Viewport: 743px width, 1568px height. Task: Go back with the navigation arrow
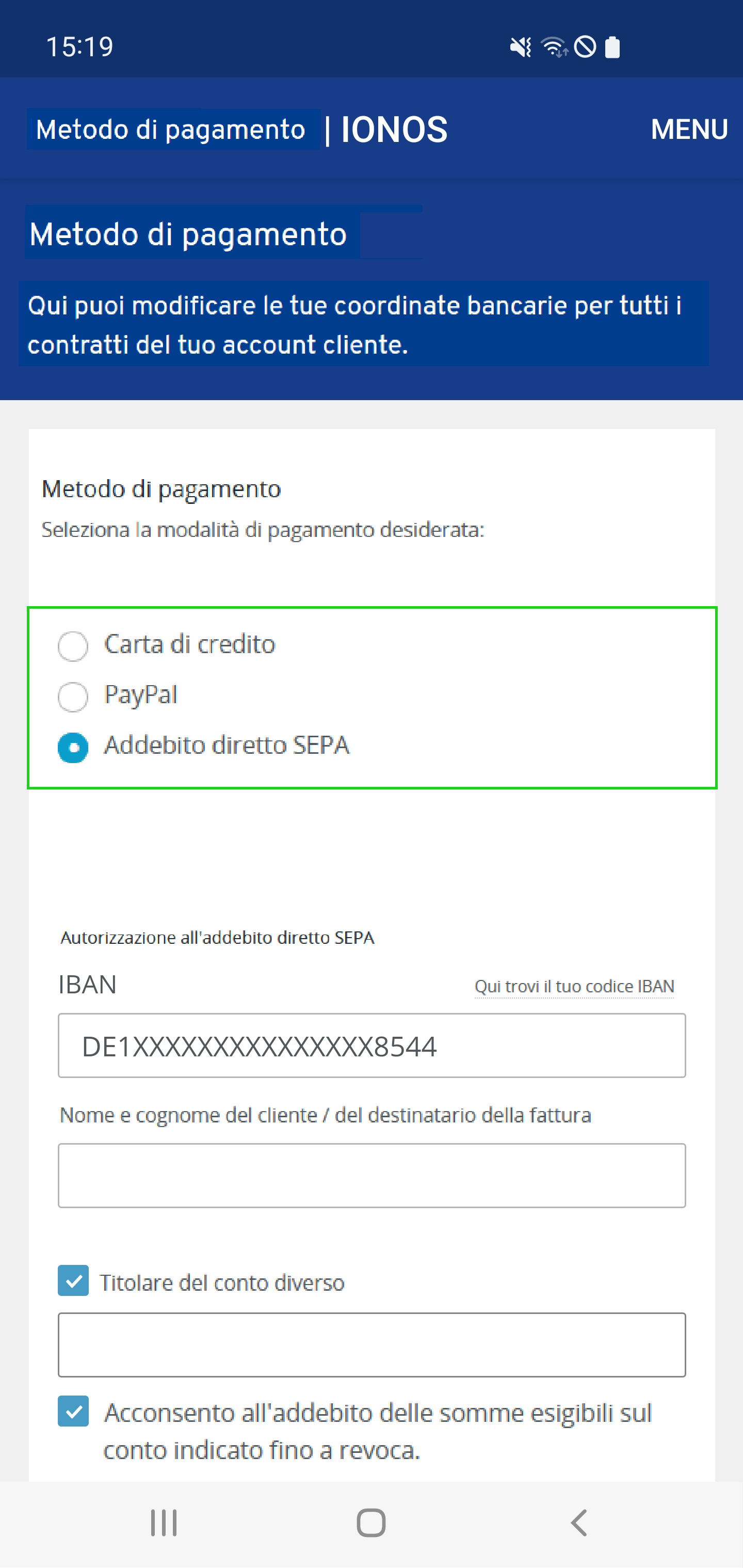(579, 1523)
